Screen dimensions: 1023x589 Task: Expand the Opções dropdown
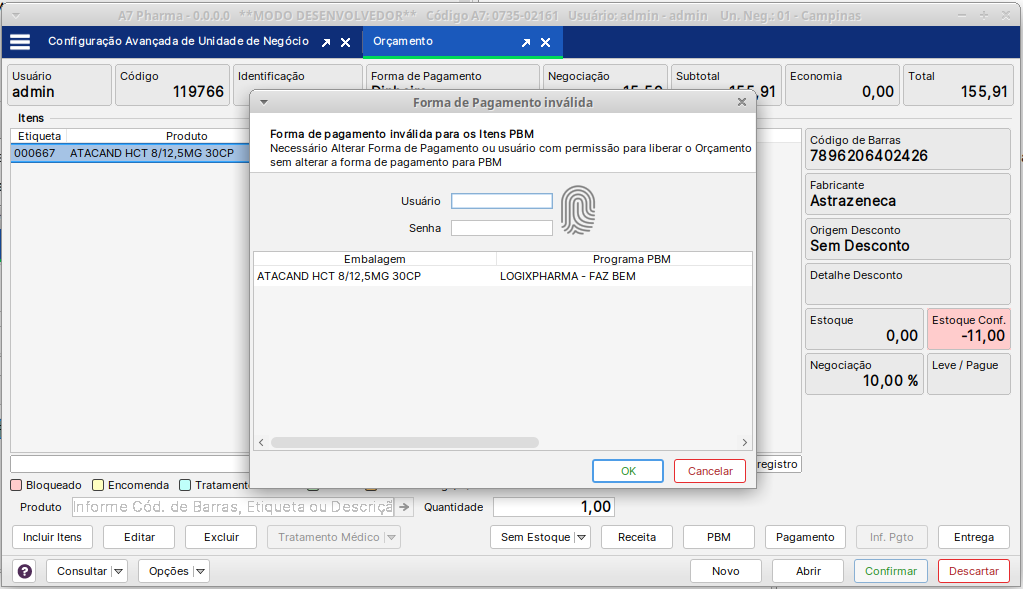pos(200,571)
